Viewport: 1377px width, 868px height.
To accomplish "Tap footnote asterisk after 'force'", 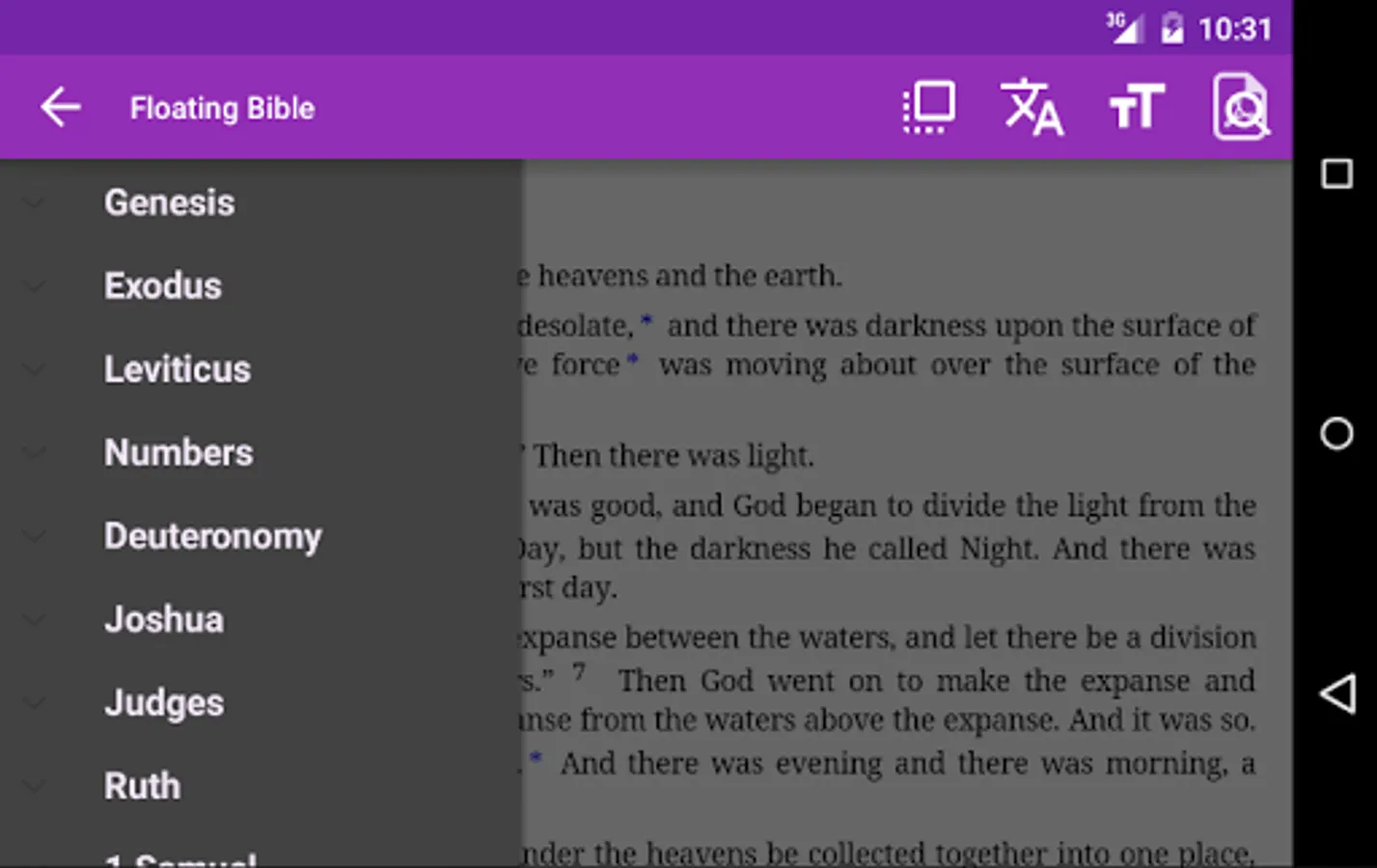I will [632, 361].
